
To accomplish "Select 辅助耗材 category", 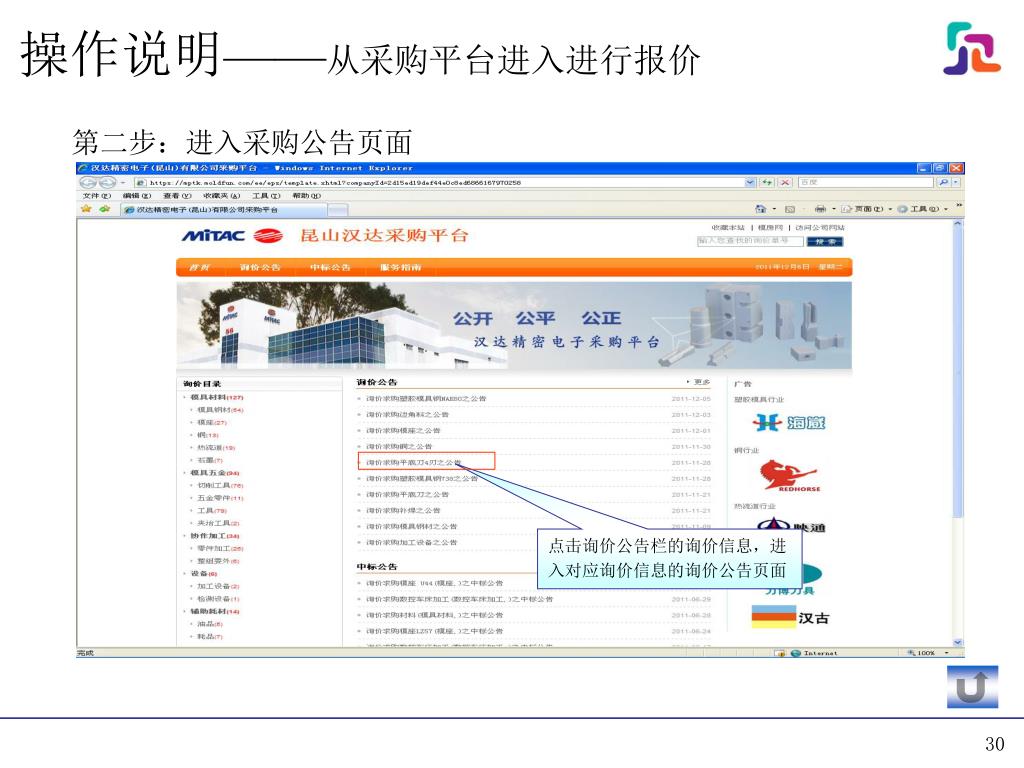I will [215, 611].
